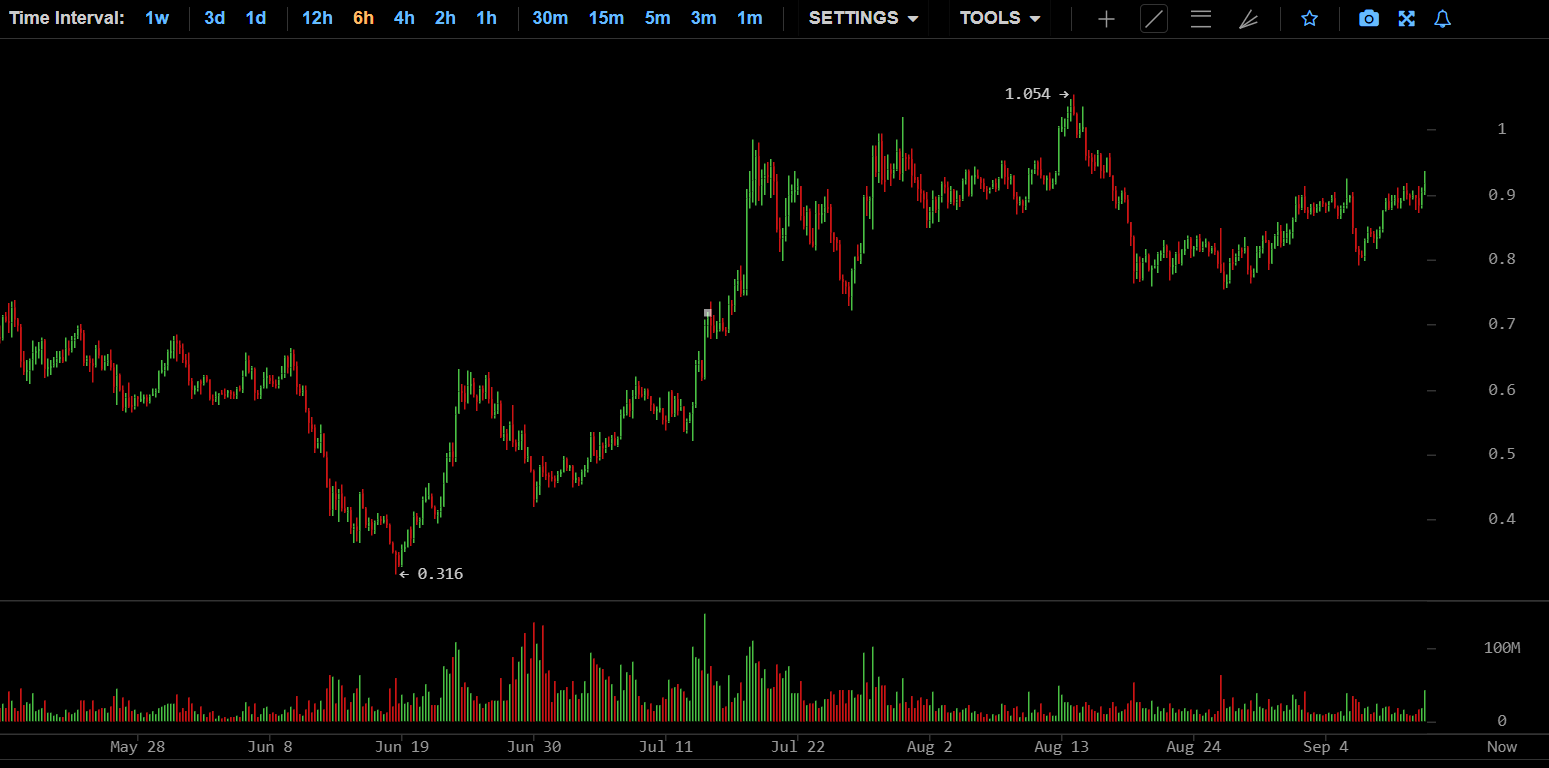Set time interval to 3m

click(704, 18)
